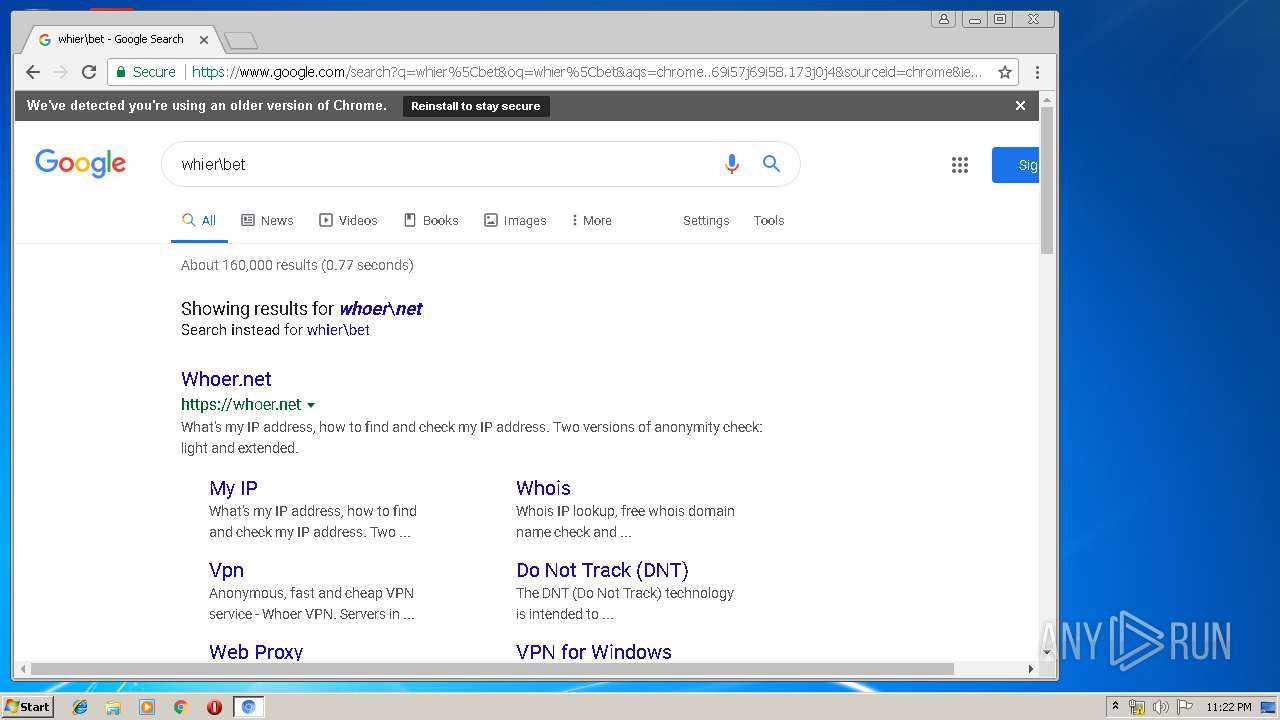Open the Do Not Track (DNT) sitelink

pyautogui.click(x=602, y=570)
